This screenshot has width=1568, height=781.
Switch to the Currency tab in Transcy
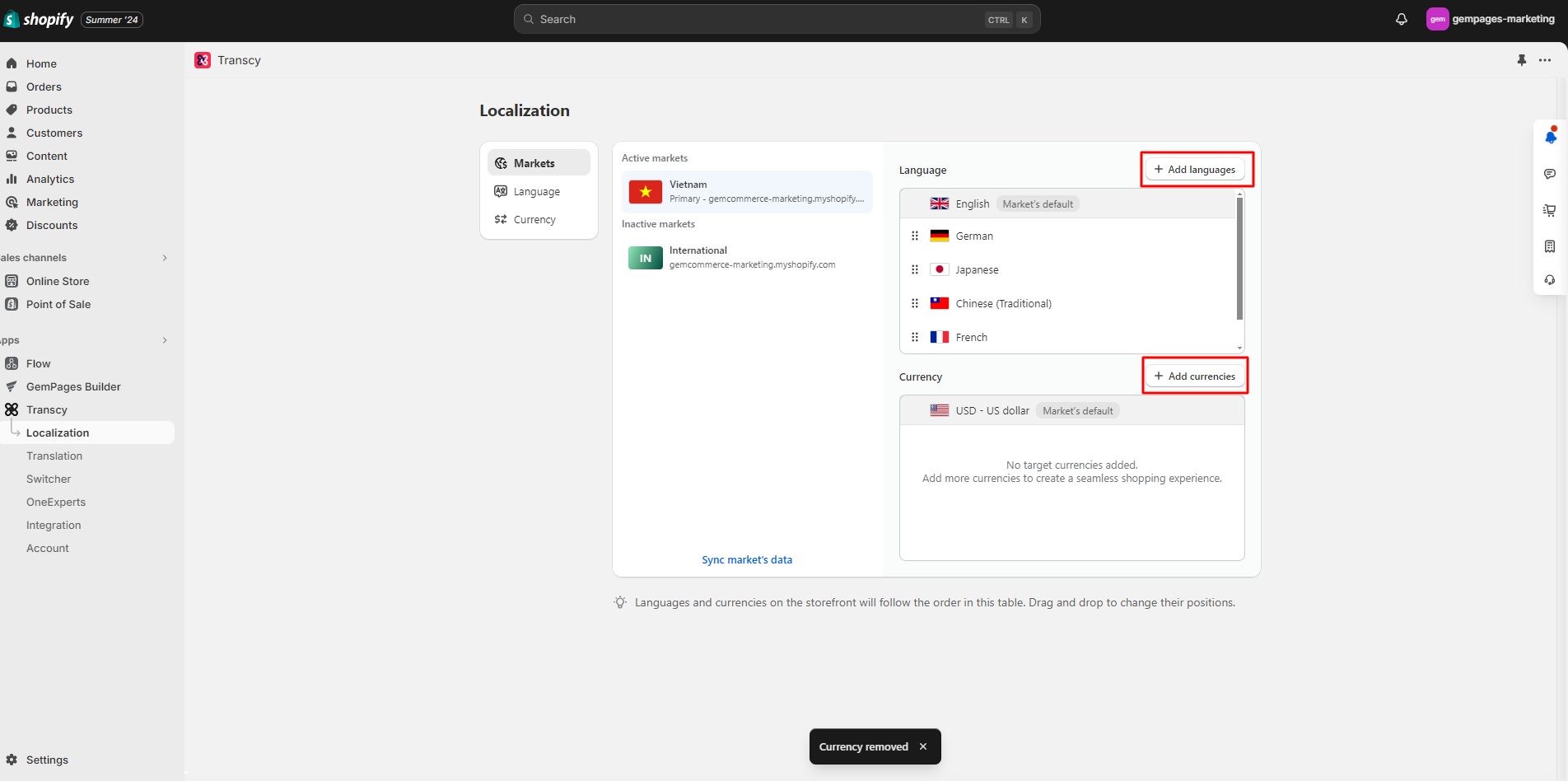534,219
